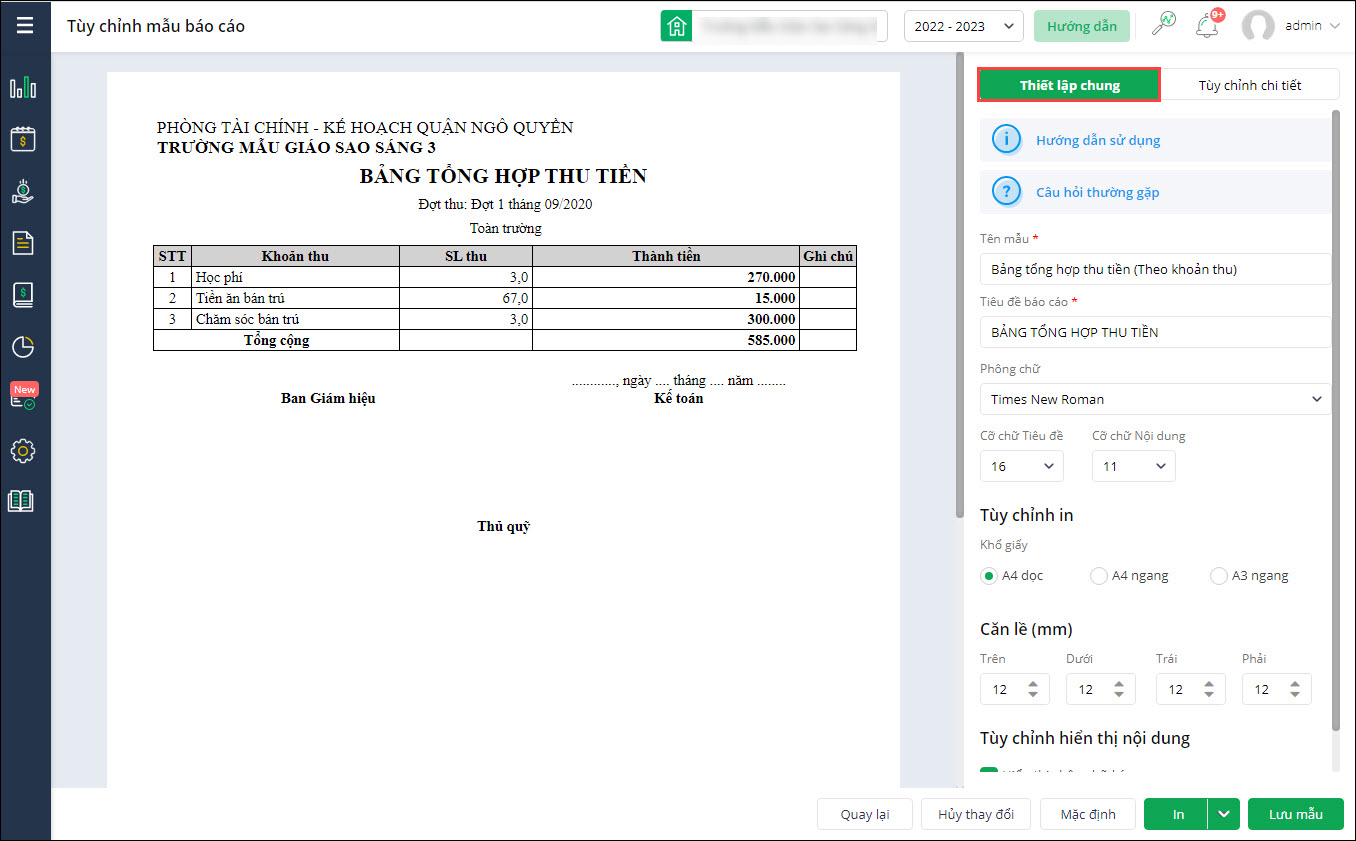This screenshot has height=841, width=1356.
Task: Click the admin avatar picture
Action: (1258, 26)
